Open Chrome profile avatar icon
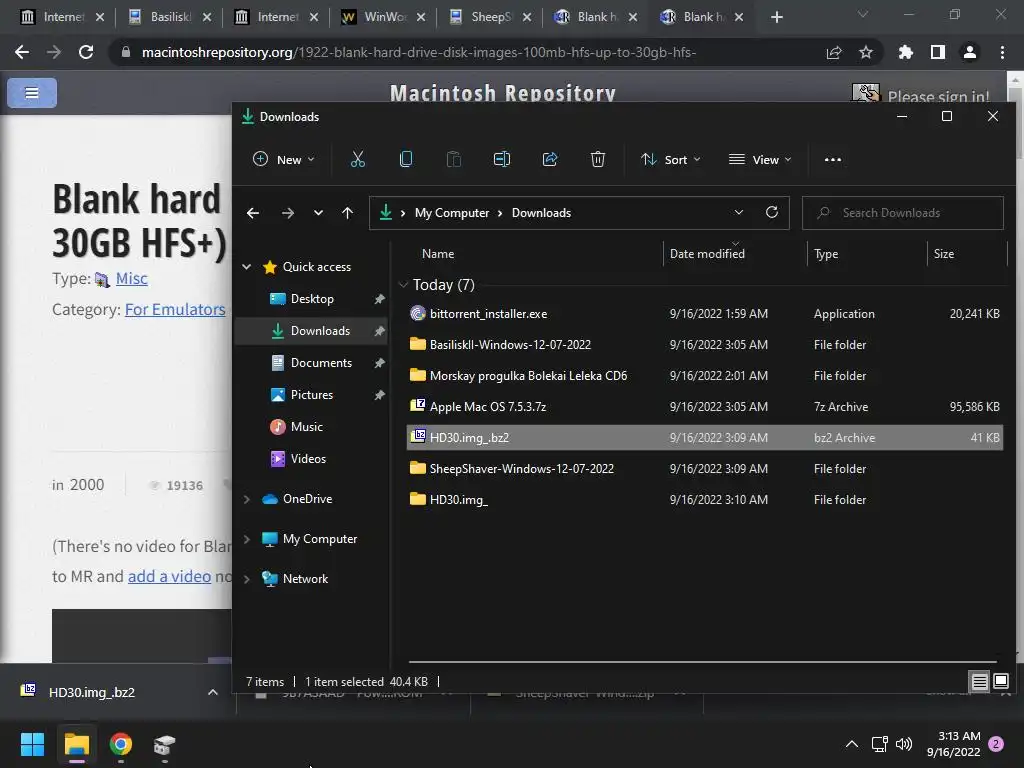The image size is (1024, 768). point(970,52)
